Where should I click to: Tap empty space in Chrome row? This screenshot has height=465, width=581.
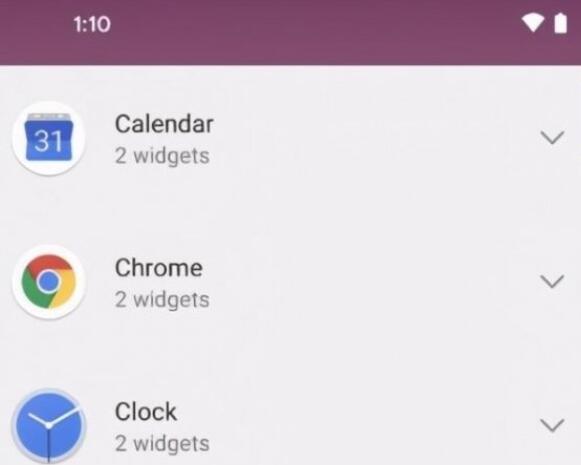point(371,282)
